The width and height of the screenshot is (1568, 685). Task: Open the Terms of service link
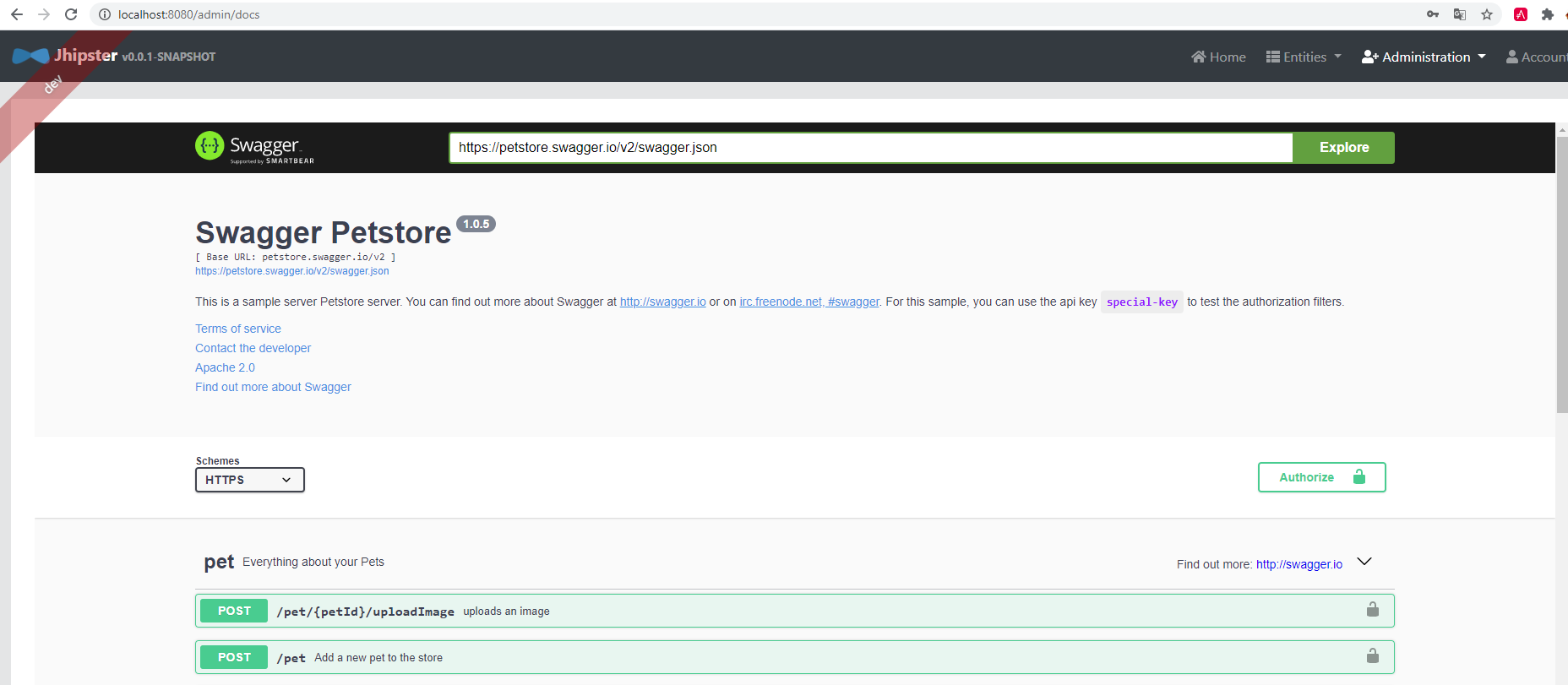pyautogui.click(x=238, y=329)
